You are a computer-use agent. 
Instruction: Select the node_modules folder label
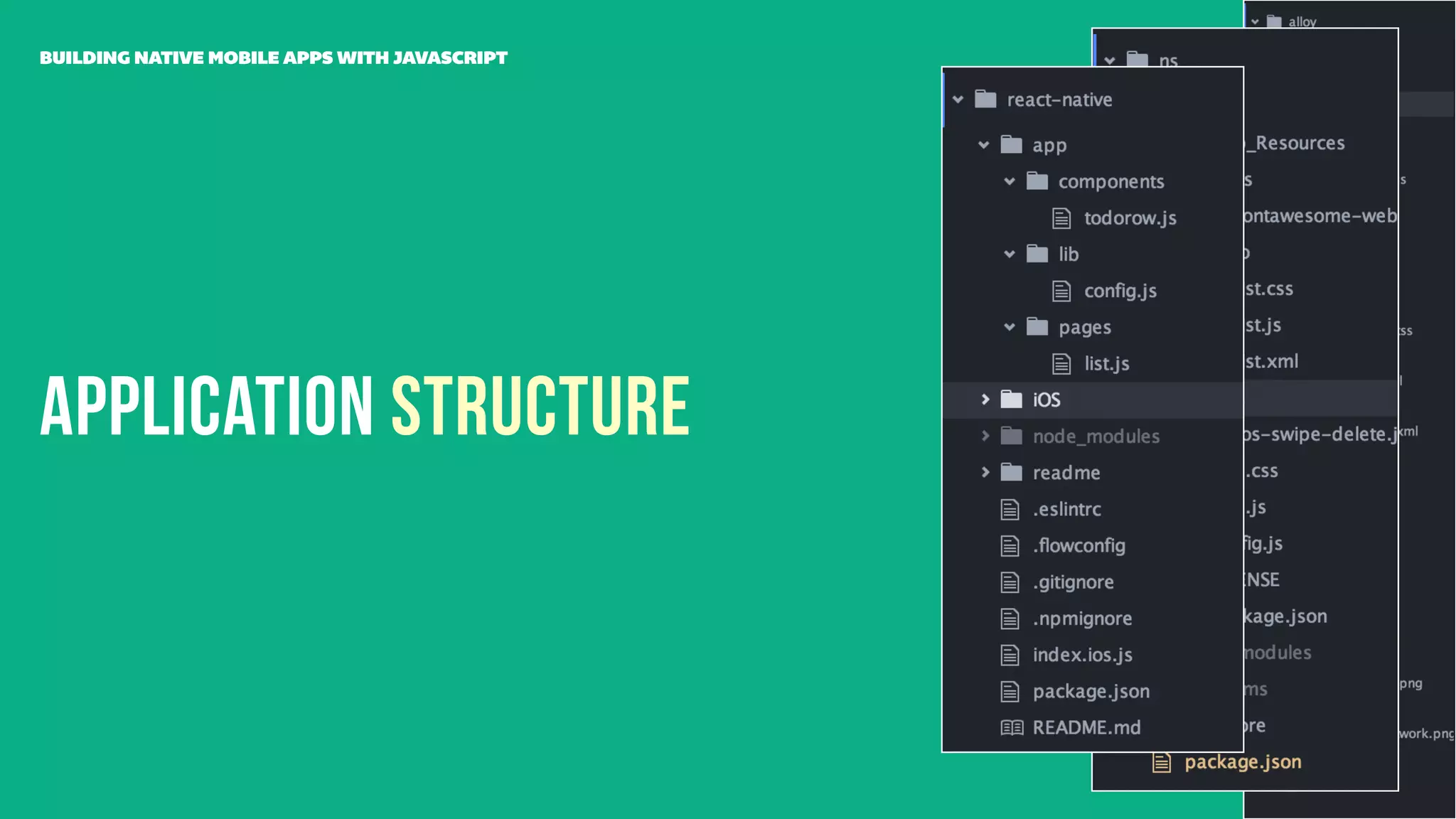pyautogui.click(x=1096, y=437)
